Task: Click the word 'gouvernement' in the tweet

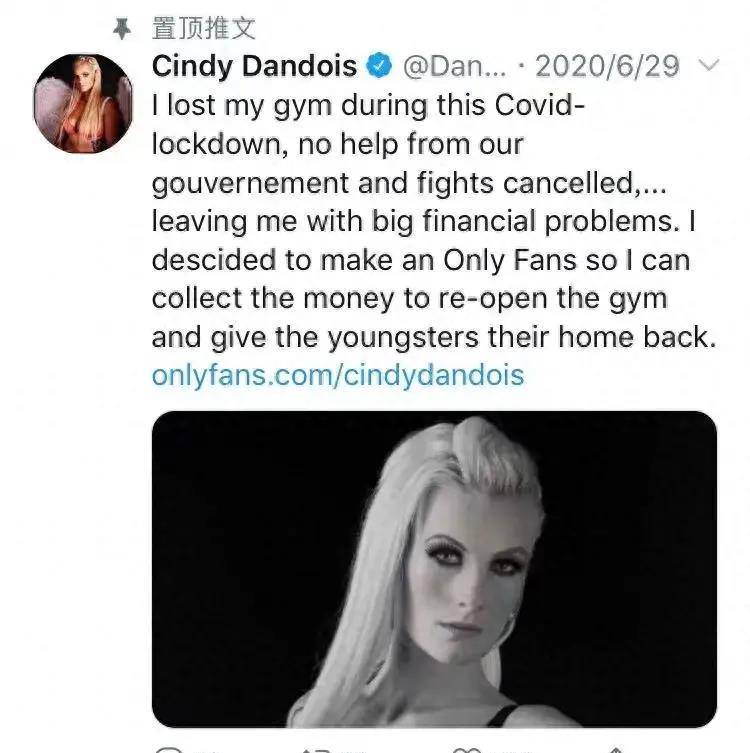Action: coord(250,184)
